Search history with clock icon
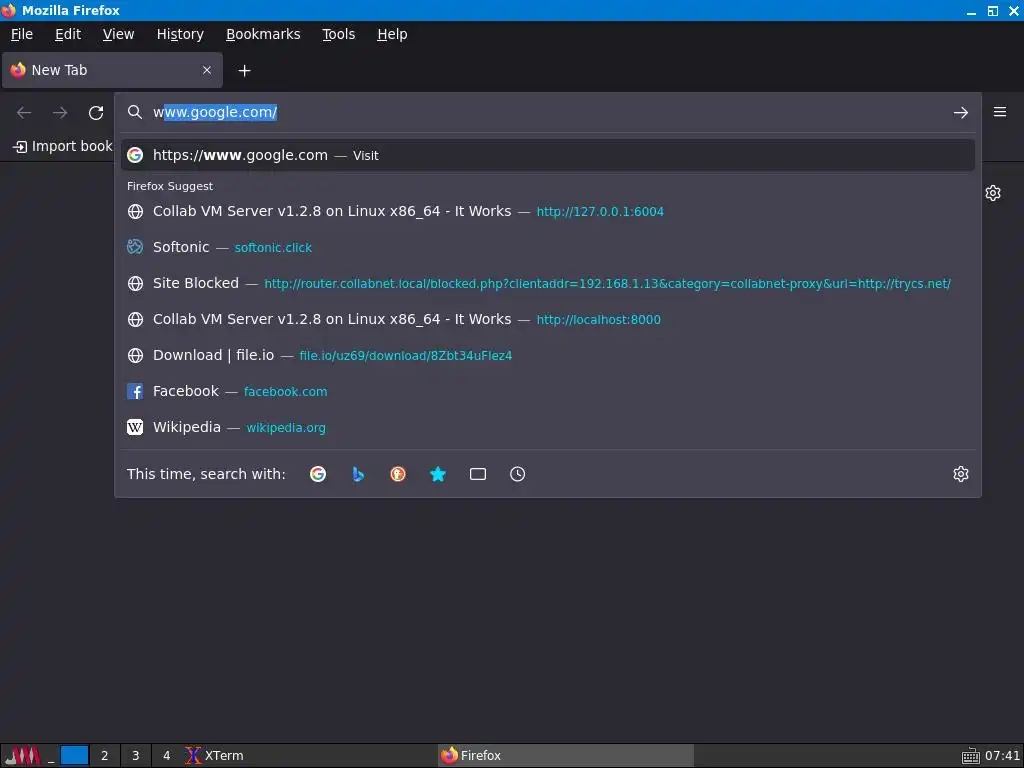 517,474
